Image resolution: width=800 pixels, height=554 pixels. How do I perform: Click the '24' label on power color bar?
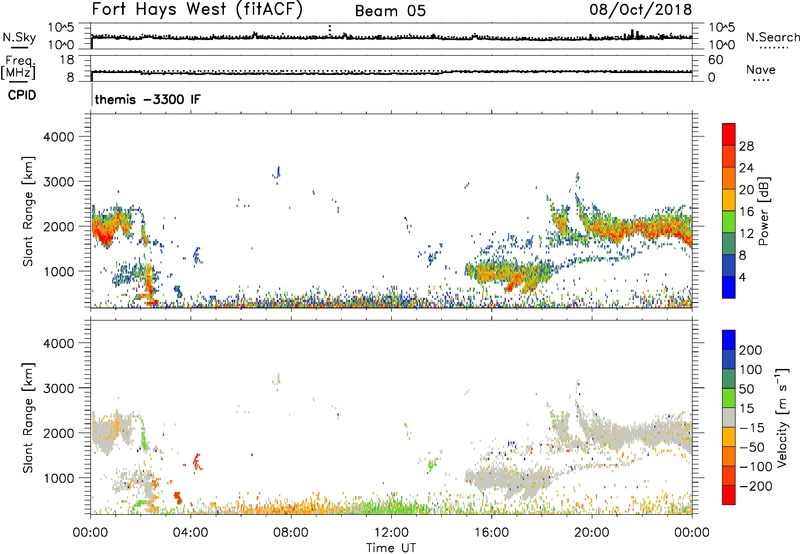coord(746,168)
